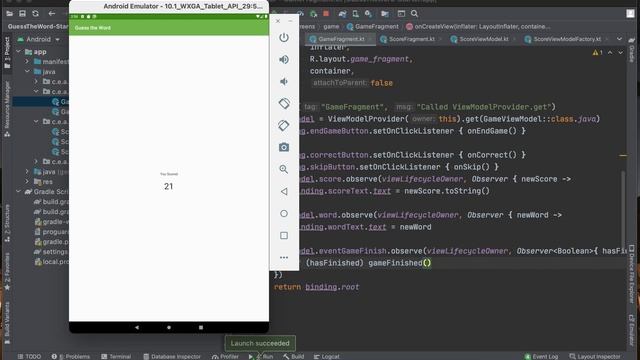Collapse the Gradle Scripts node
The width and height of the screenshot is (640, 360).
click(x=18, y=191)
